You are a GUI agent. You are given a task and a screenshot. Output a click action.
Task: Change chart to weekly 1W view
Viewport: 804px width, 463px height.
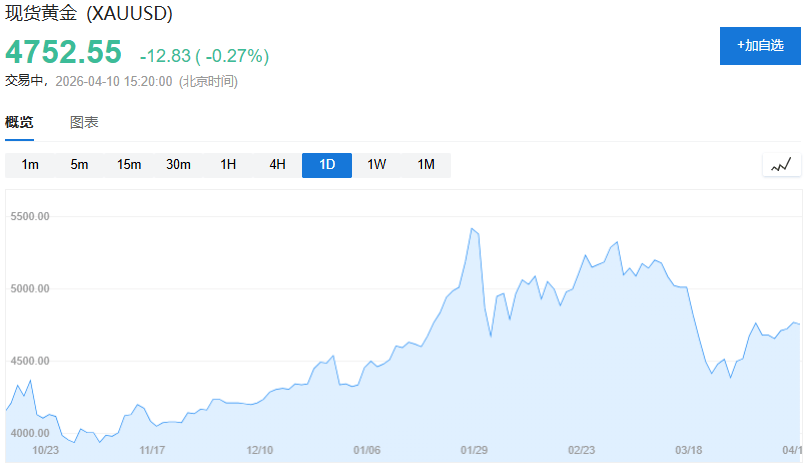point(376,165)
